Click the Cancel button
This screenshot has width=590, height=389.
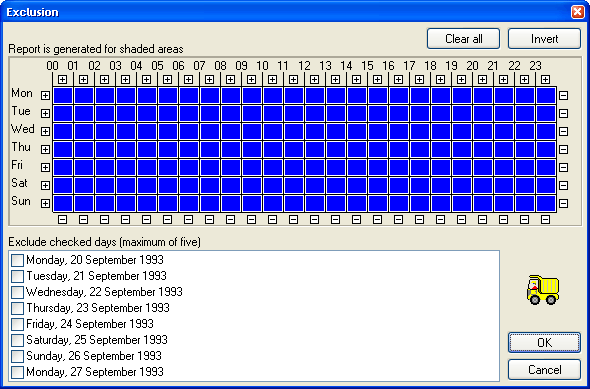544,369
